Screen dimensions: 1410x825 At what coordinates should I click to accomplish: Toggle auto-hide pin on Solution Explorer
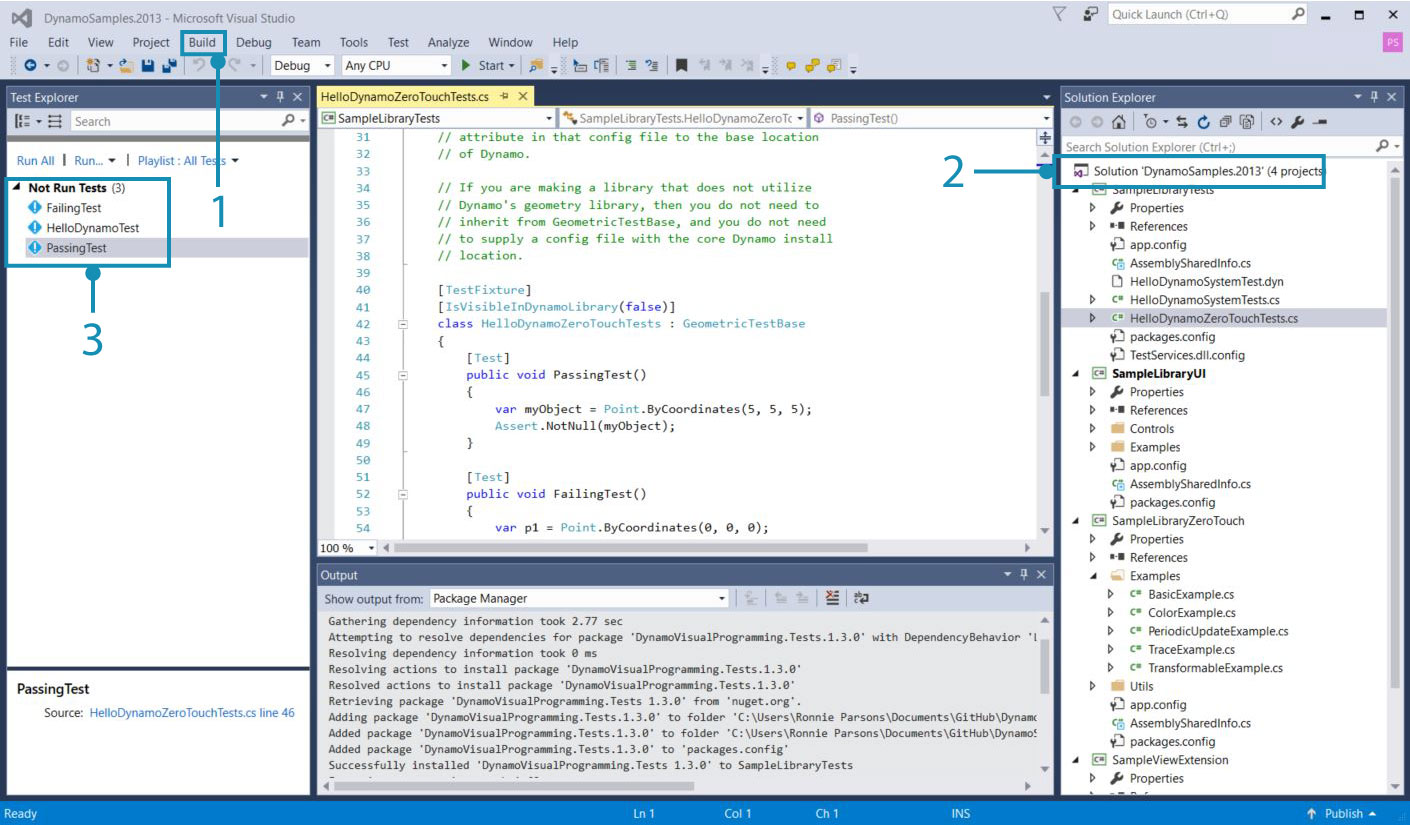point(1373,97)
